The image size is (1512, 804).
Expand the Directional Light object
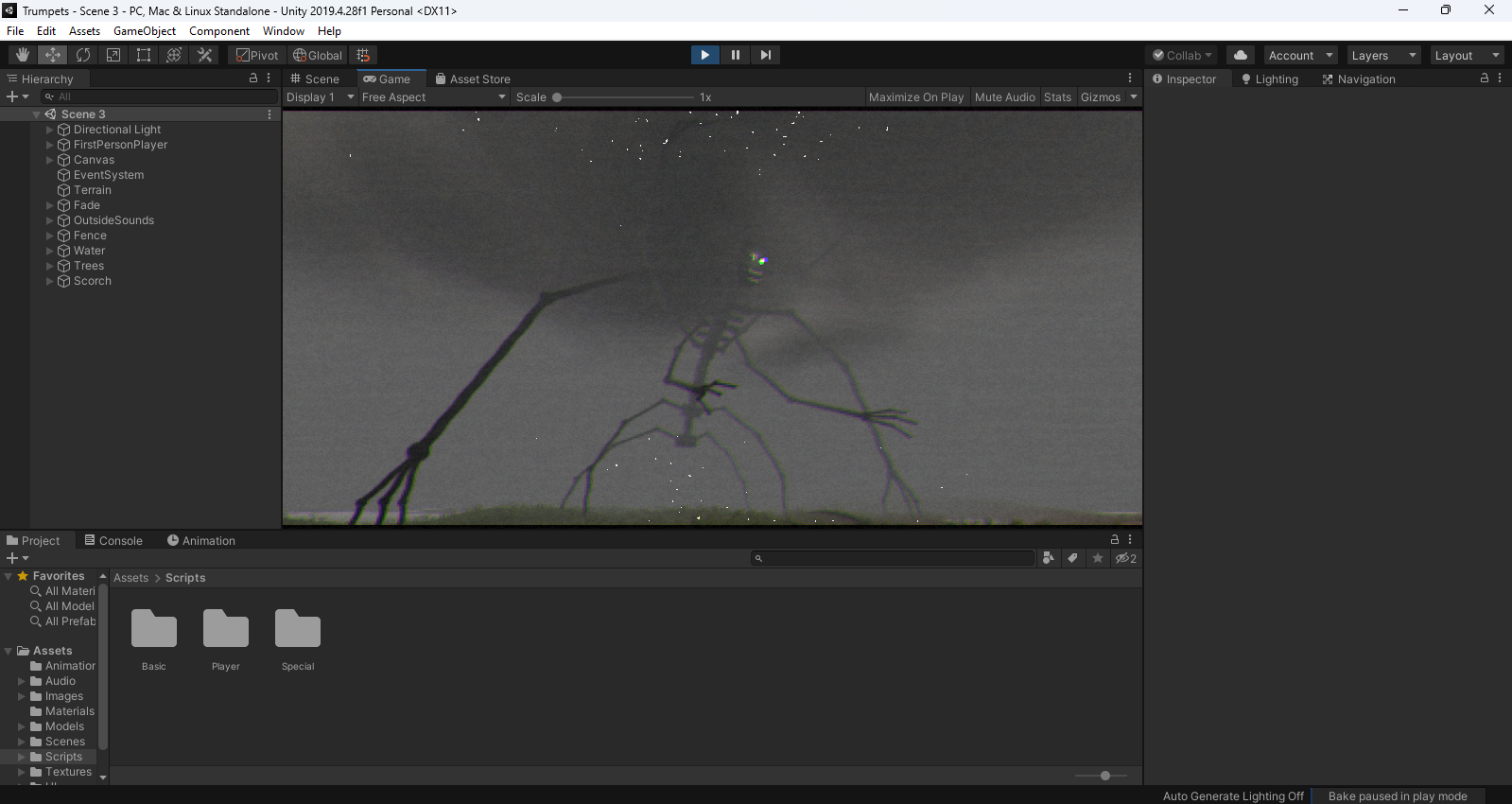click(50, 130)
